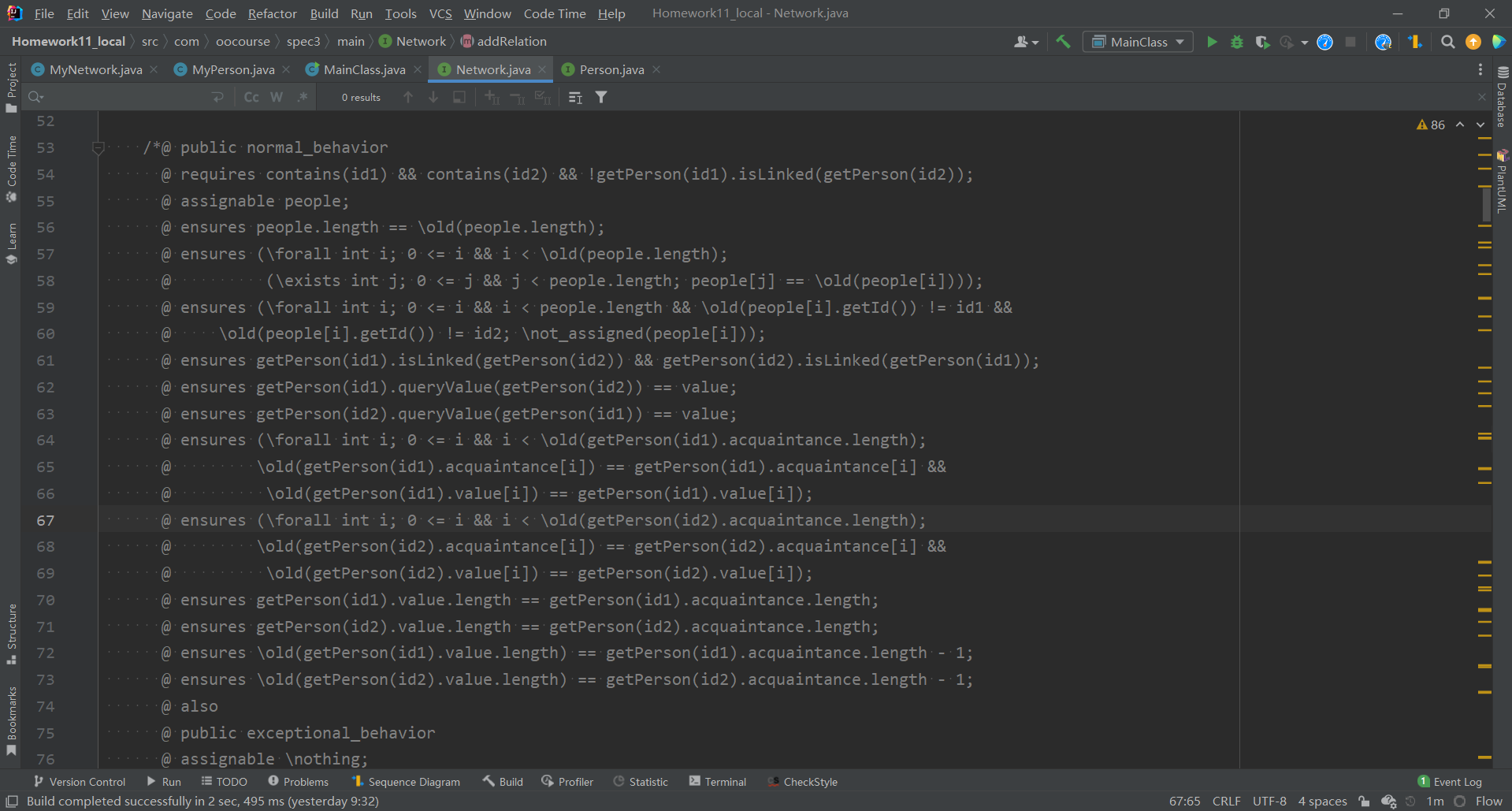Image resolution: width=1512 pixels, height=811 pixels.
Task: Open the Problems tool window
Action: tap(299, 782)
